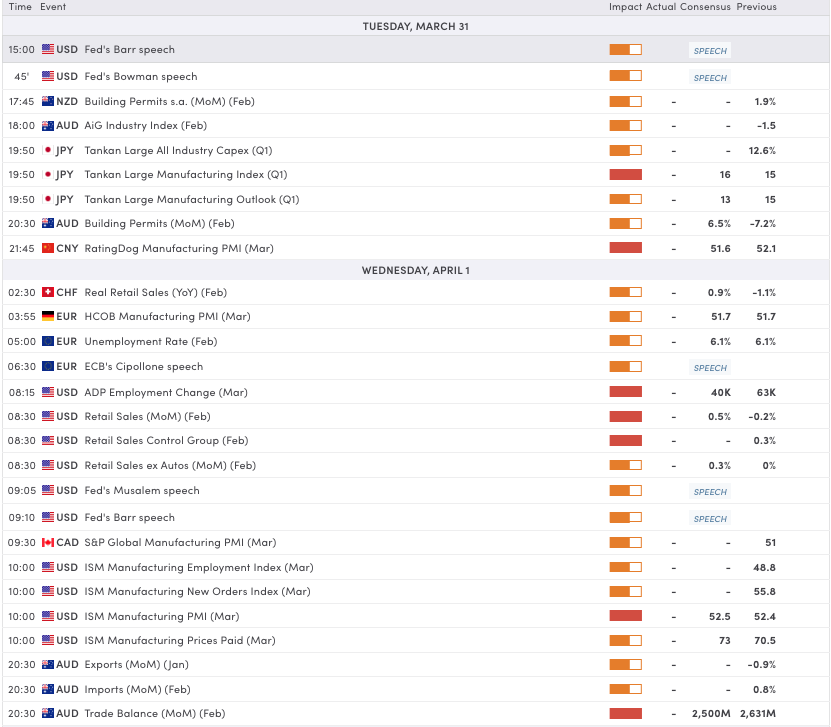This screenshot has width=831, height=727.
Task: Click the high impact bar for Retail Sales (MoM)
Action: [625, 416]
